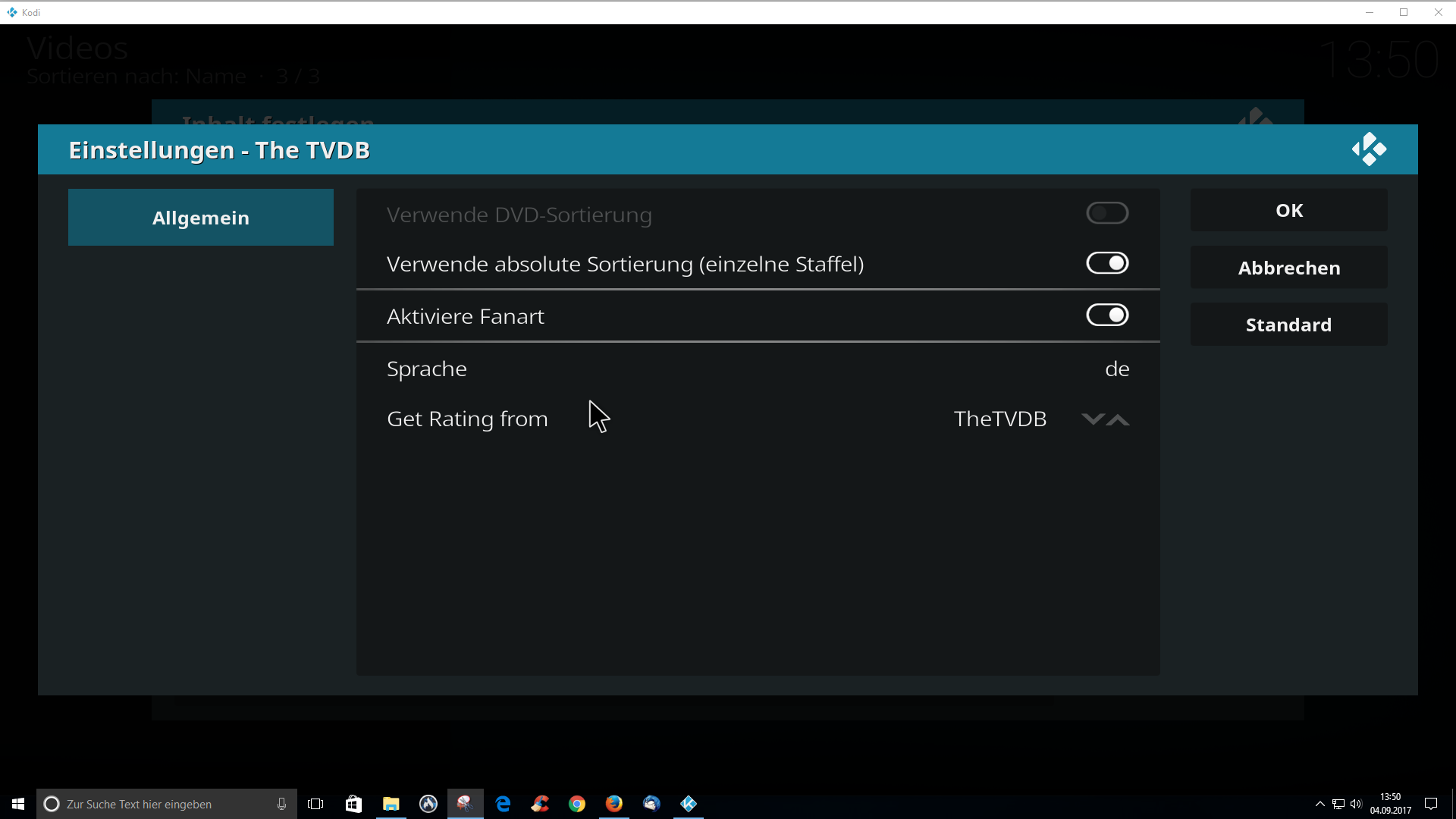Select the Allgemein category tab

tap(201, 218)
